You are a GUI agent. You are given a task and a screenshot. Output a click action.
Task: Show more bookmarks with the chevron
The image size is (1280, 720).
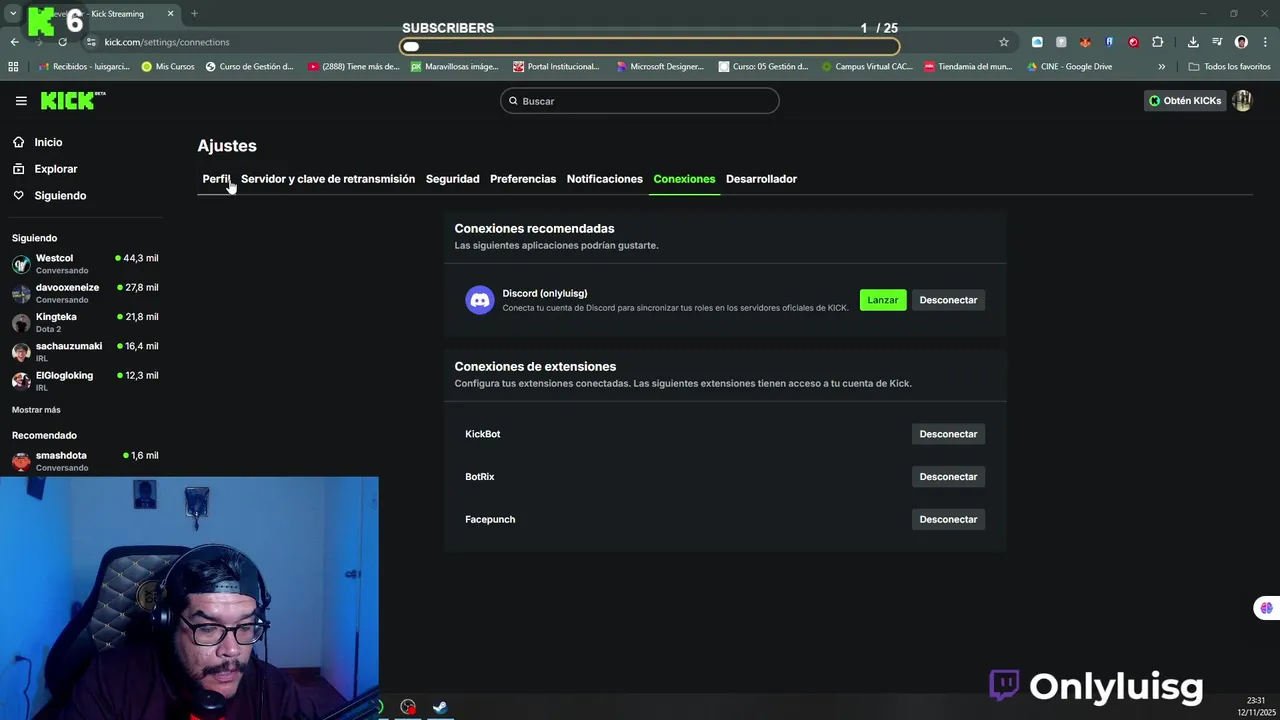(x=1161, y=67)
